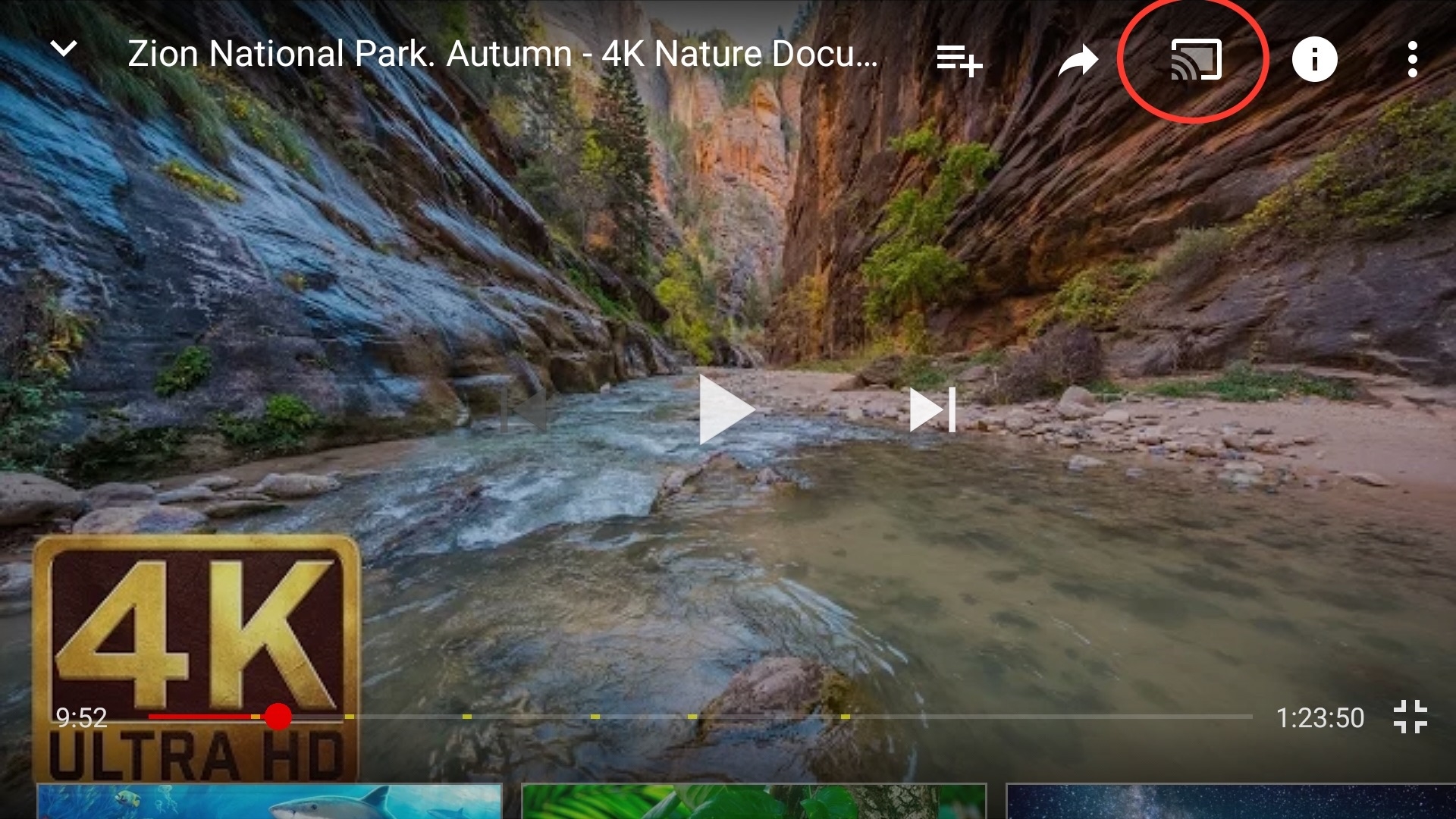
Task: Tap the 1:23:50 duration label
Action: (1319, 717)
